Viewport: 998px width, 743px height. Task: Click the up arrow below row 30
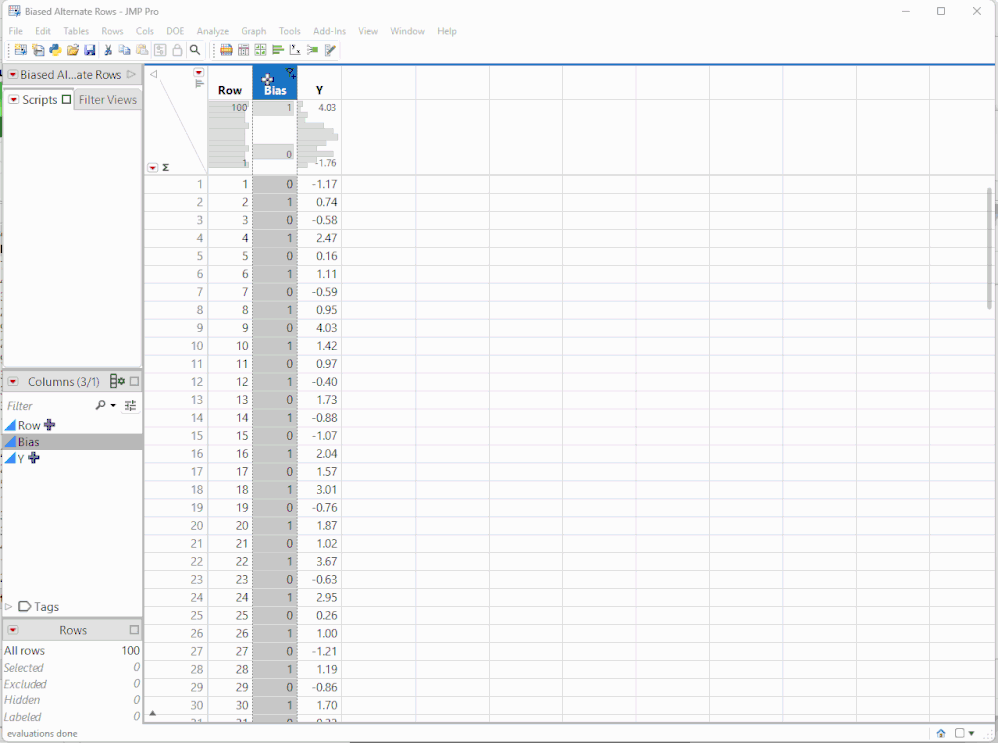pos(153,714)
